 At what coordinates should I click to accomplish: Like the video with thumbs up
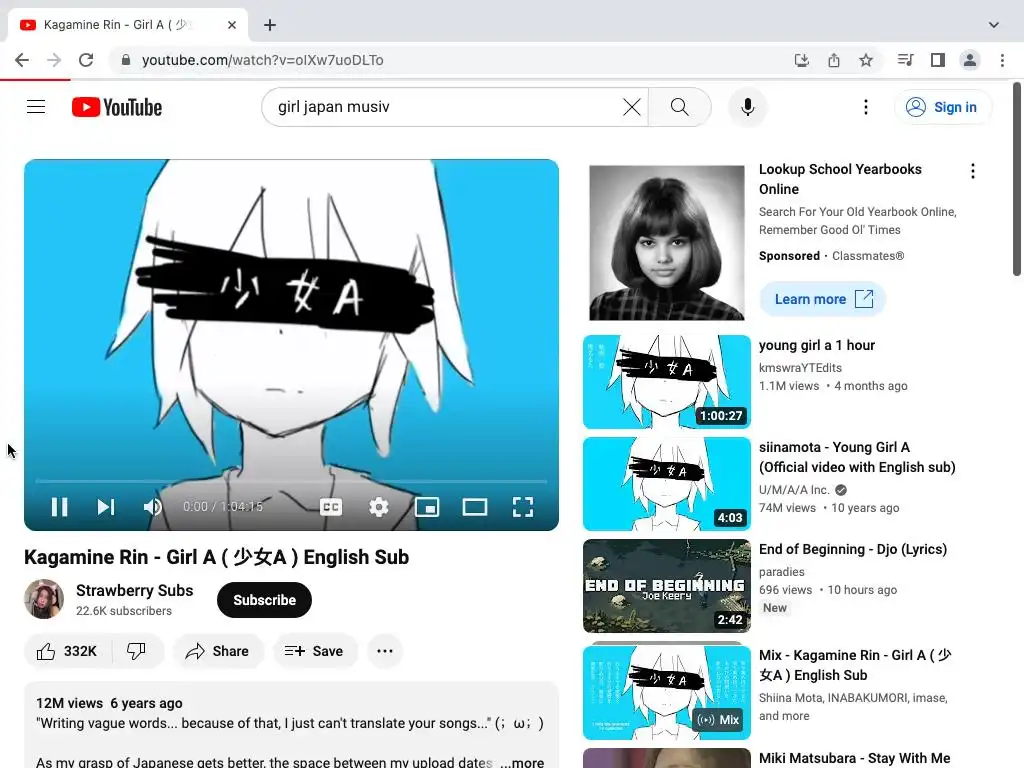click(67, 651)
